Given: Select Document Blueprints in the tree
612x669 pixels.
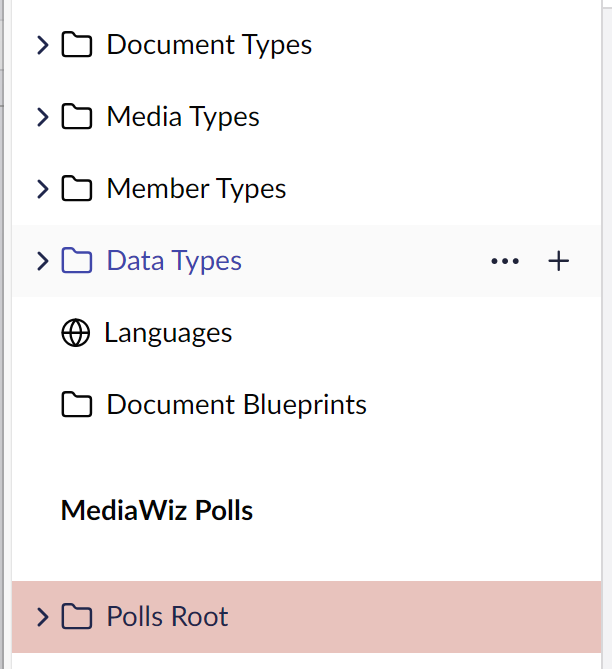Looking at the screenshot, I should [x=236, y=405].
